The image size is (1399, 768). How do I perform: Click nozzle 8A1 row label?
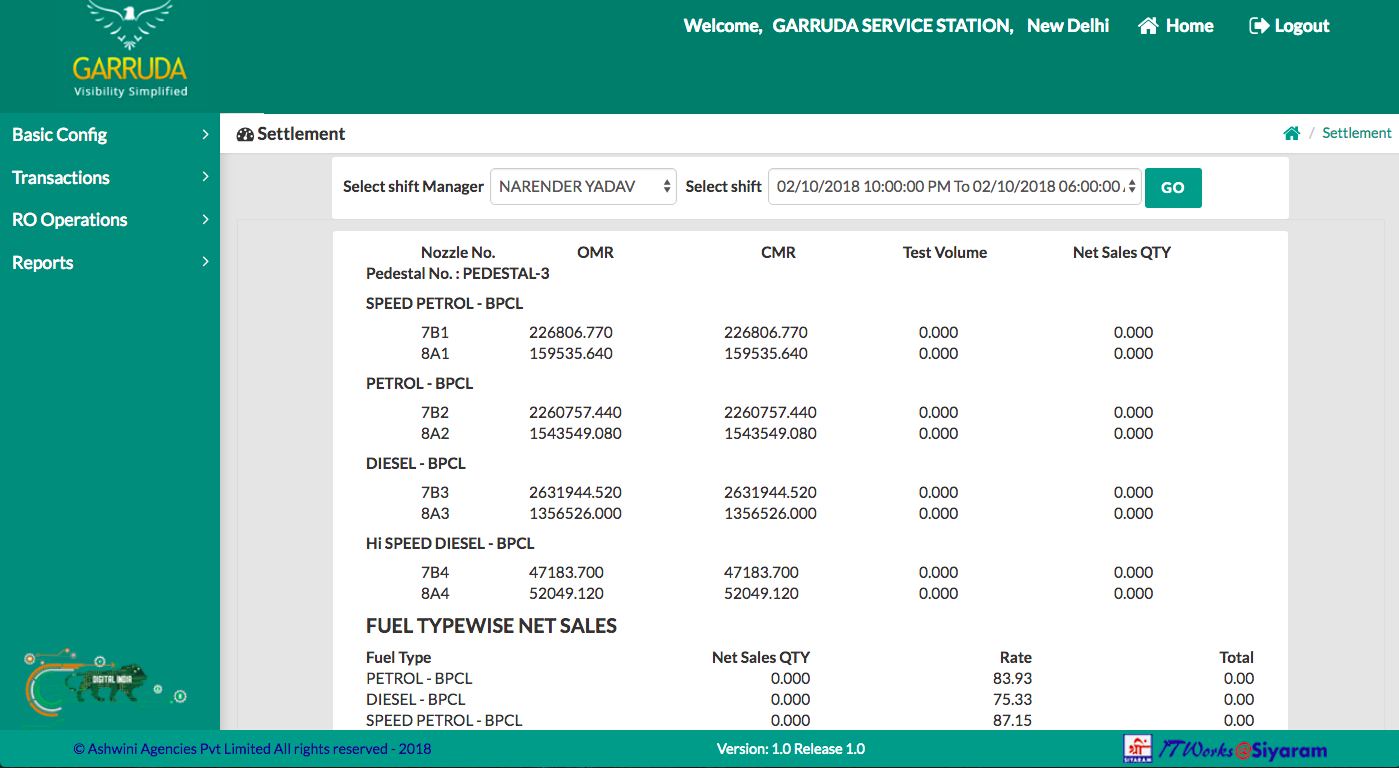click(x=435, y=353)
